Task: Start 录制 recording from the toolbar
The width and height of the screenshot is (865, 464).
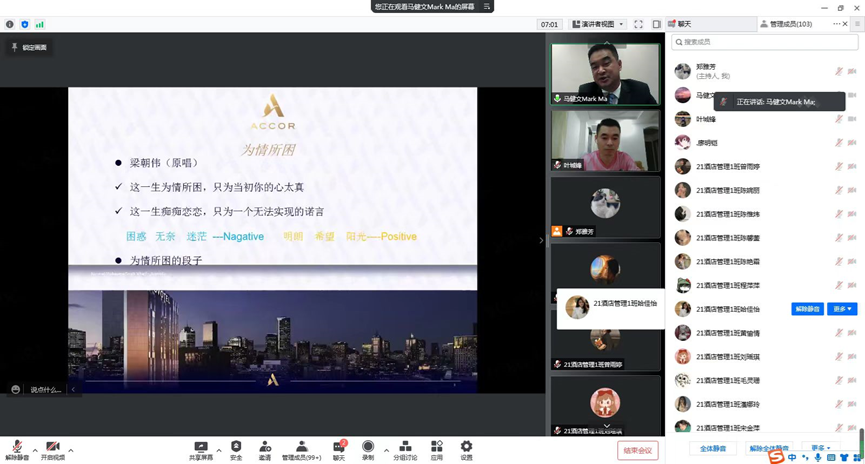Action: click(x=368, y=446)
